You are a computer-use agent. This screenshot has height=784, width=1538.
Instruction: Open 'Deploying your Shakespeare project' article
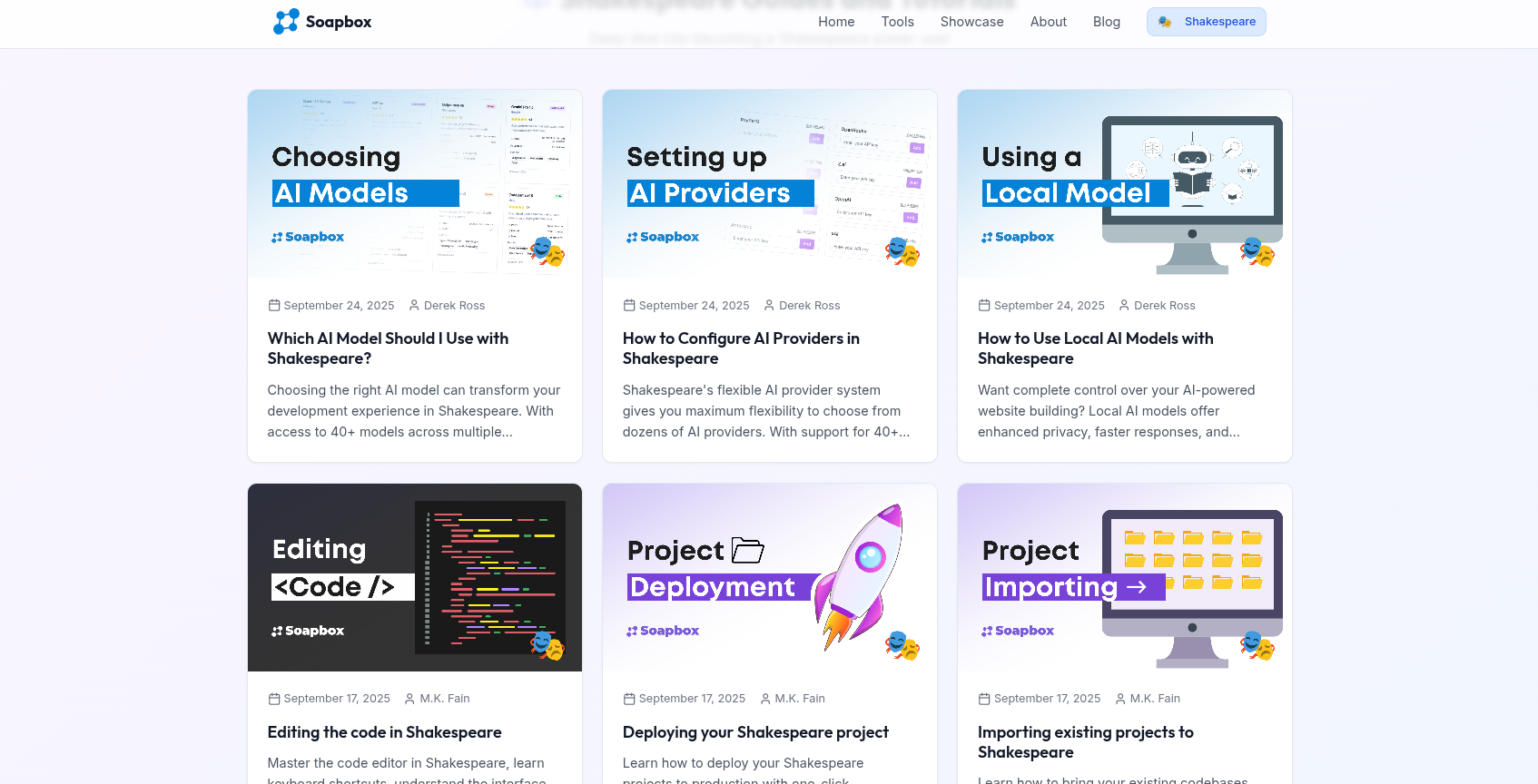[755, 732]
